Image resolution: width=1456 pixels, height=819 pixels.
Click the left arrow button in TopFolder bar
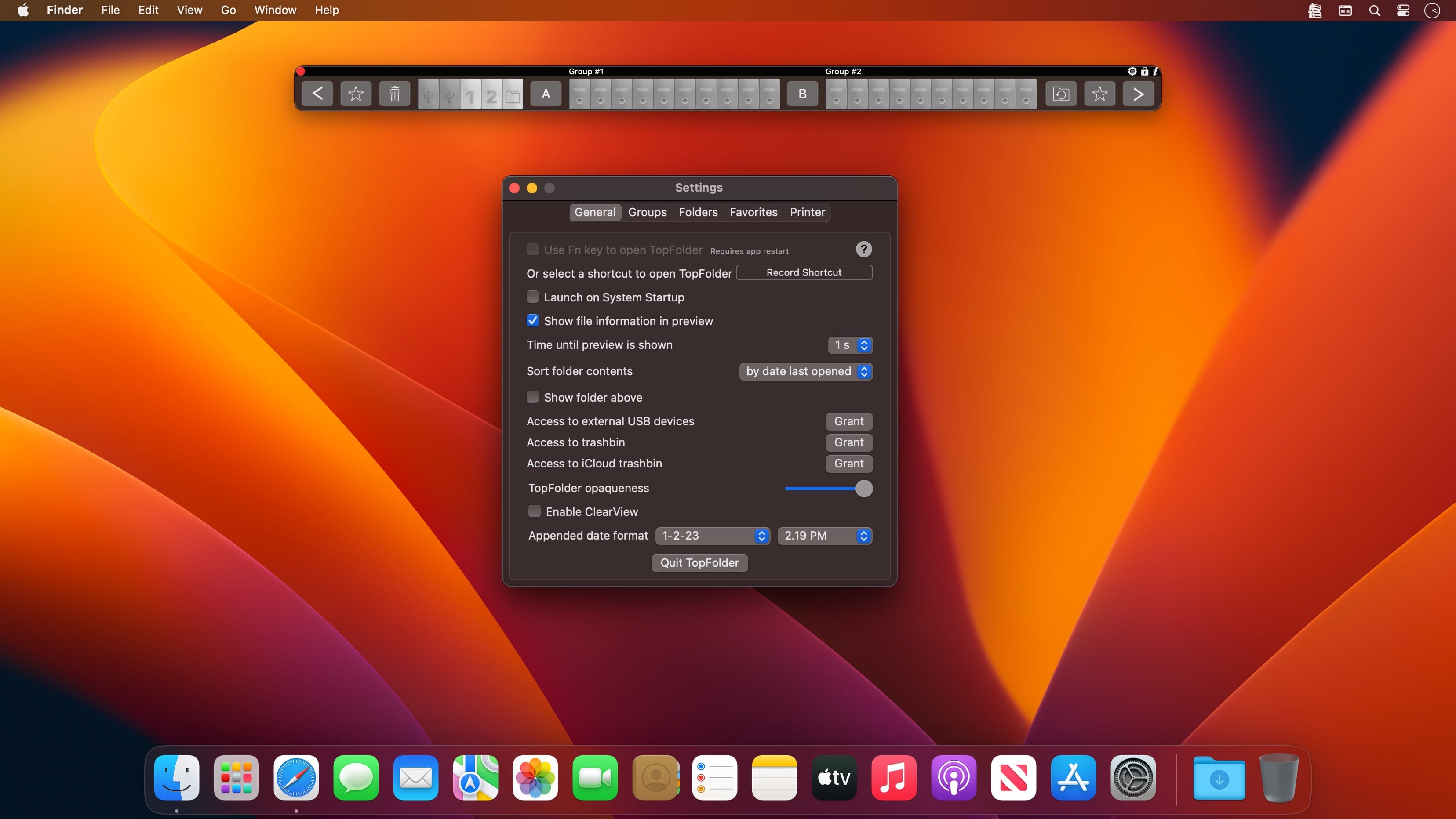[x=318, y=94]
